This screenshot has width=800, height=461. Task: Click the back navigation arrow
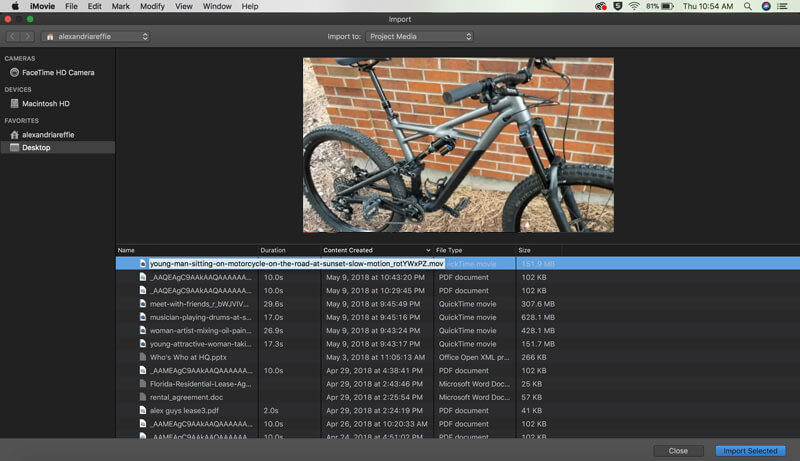13,36
